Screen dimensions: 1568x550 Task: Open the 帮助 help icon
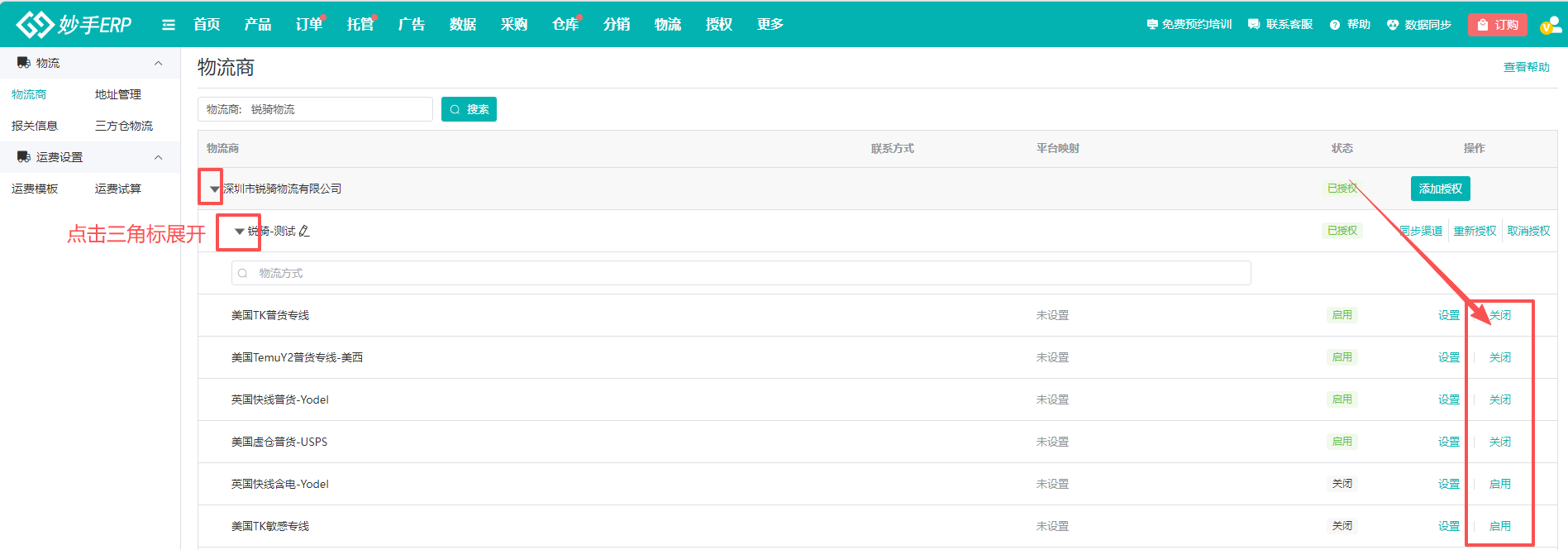pos(1335,25)
